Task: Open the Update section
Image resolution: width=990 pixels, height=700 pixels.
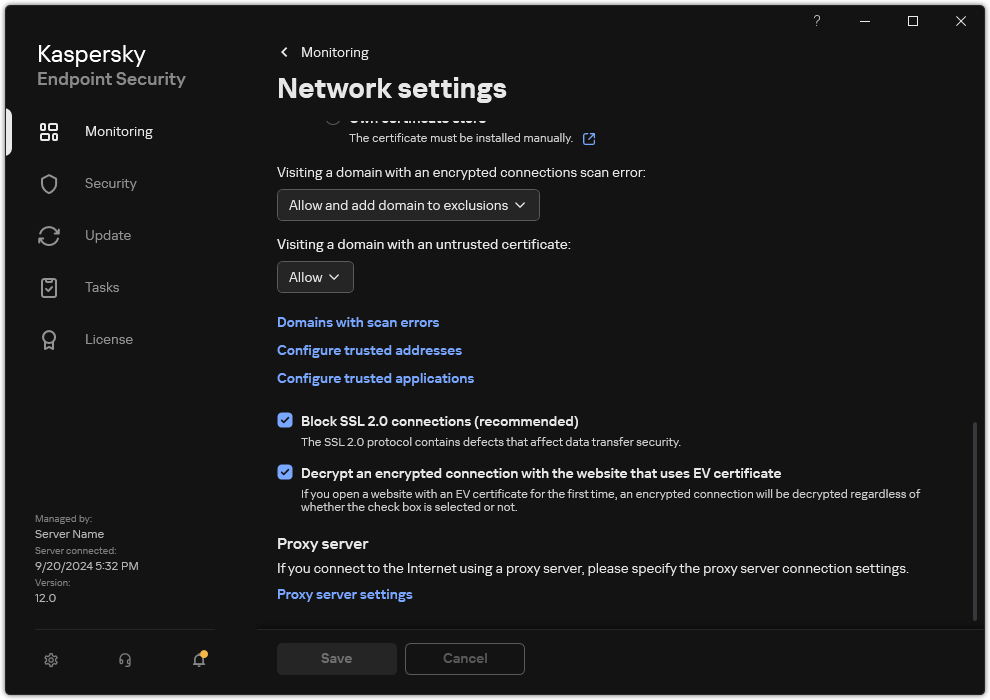Action: pos(49,235)
